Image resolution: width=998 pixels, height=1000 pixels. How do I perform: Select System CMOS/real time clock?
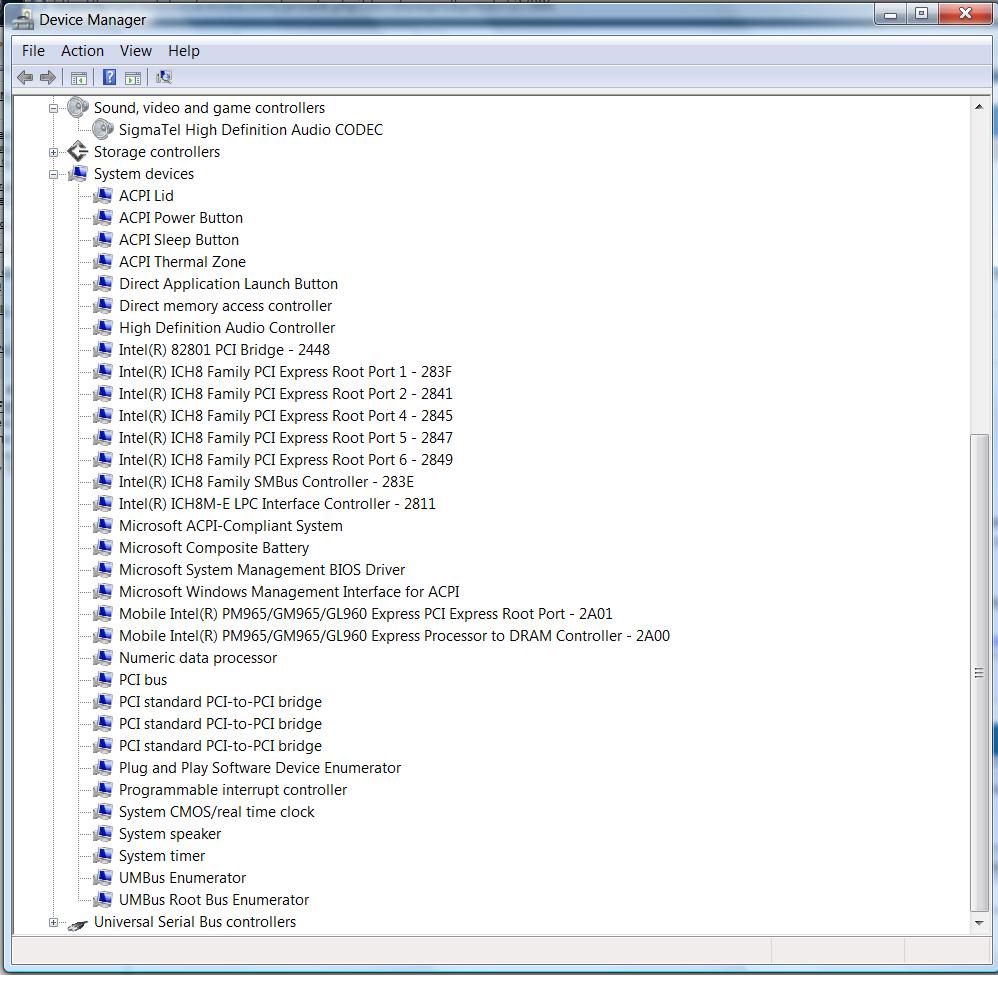[x=216, y=812]
